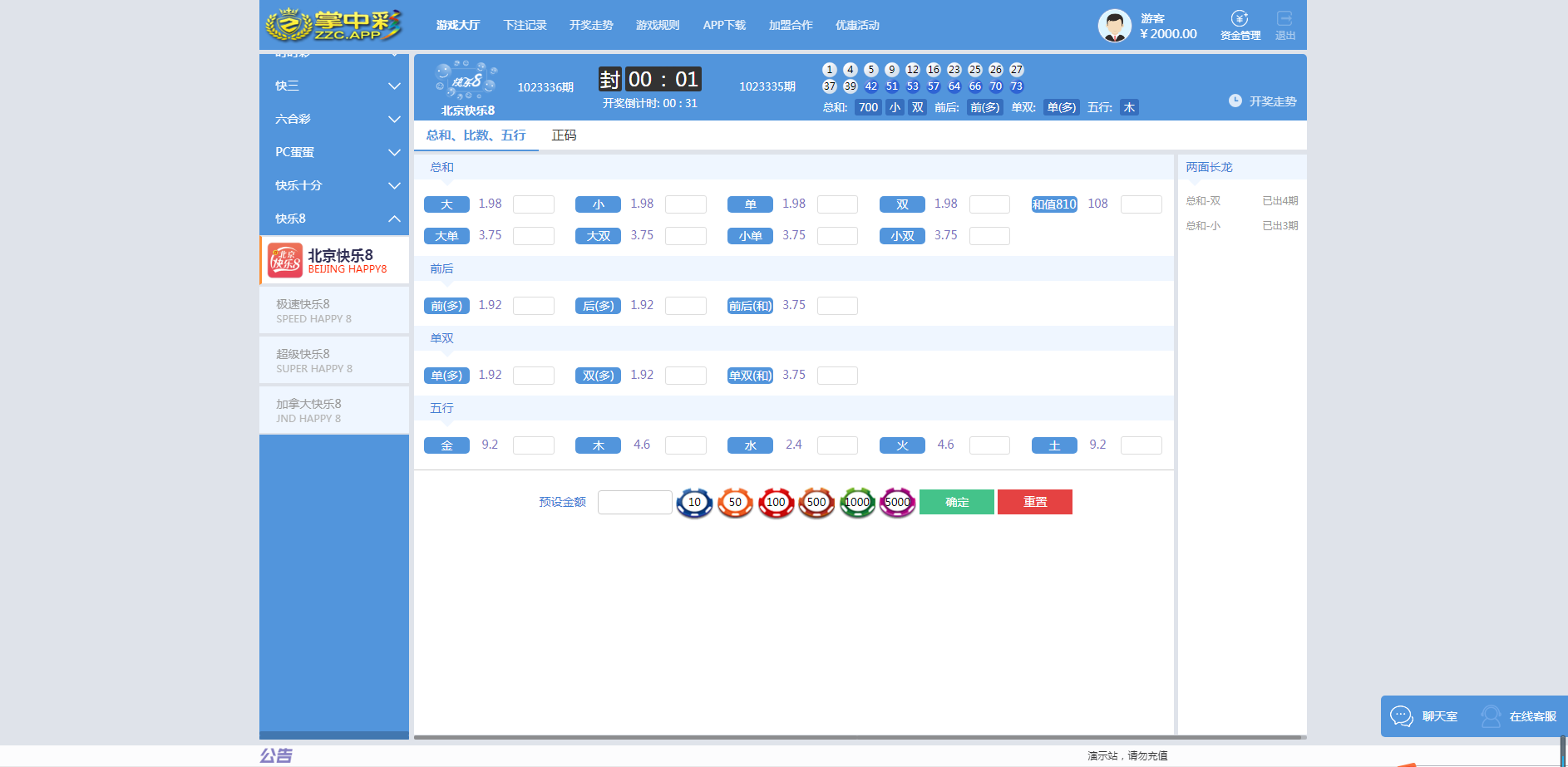Select the 100 chip
The width and height of the screenshot is (1568, 767).
(x=776, y=502)
